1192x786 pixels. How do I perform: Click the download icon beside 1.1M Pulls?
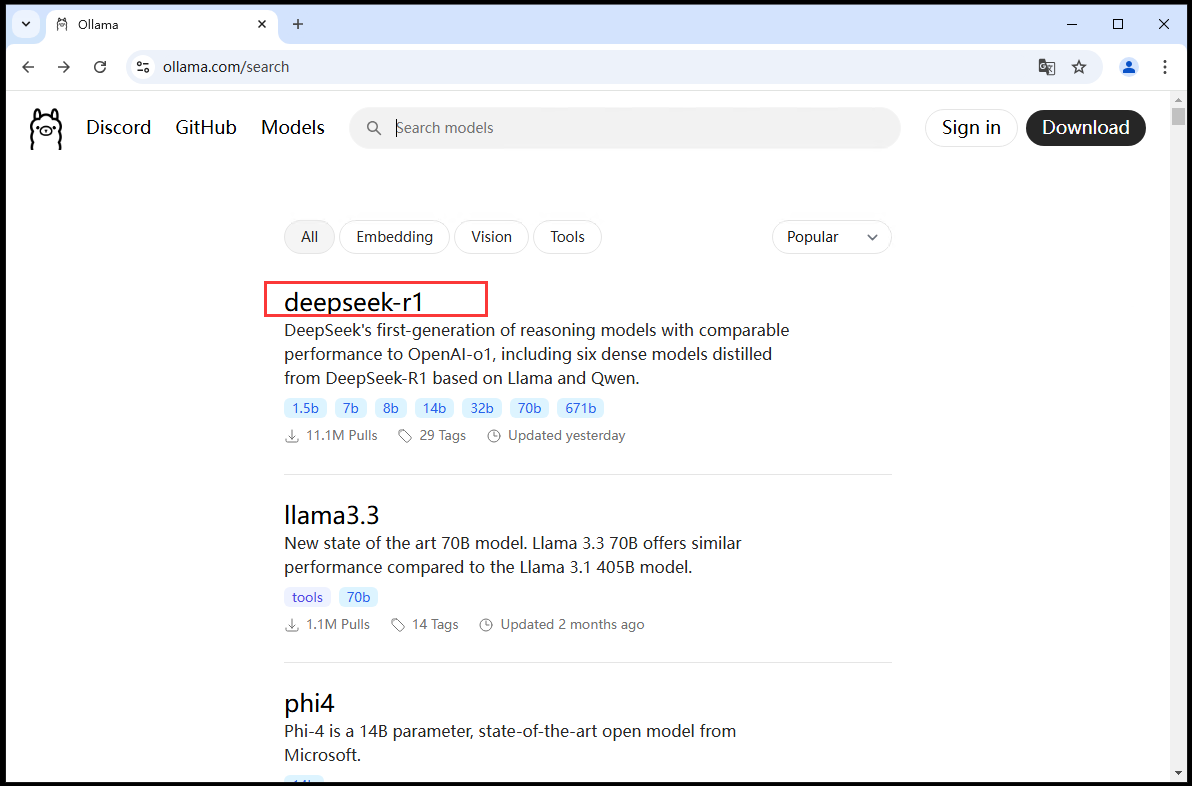[292, 625]
